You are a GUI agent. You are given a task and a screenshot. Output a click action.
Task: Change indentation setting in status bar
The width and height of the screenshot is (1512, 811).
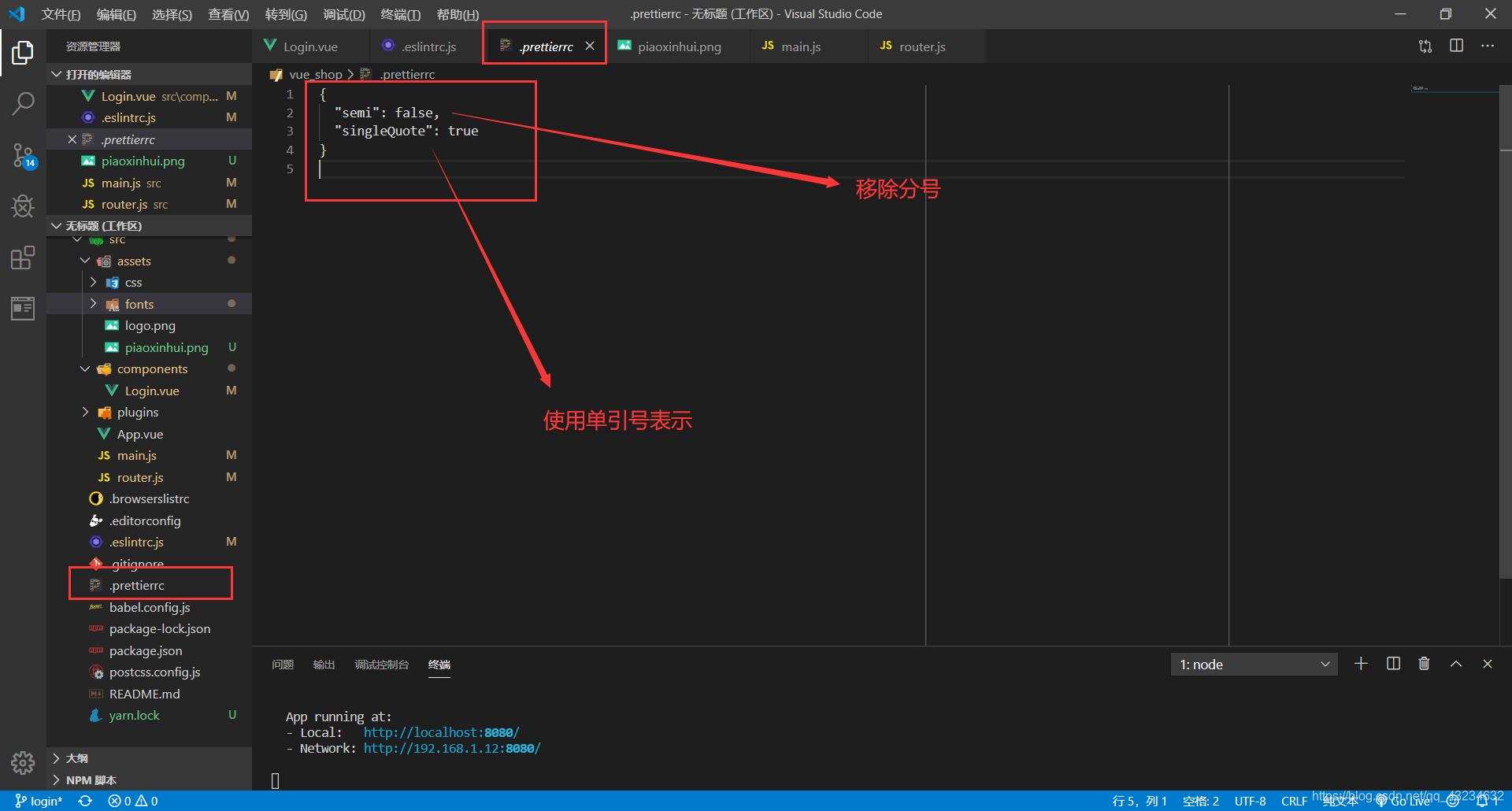(x=1200, y=802)
